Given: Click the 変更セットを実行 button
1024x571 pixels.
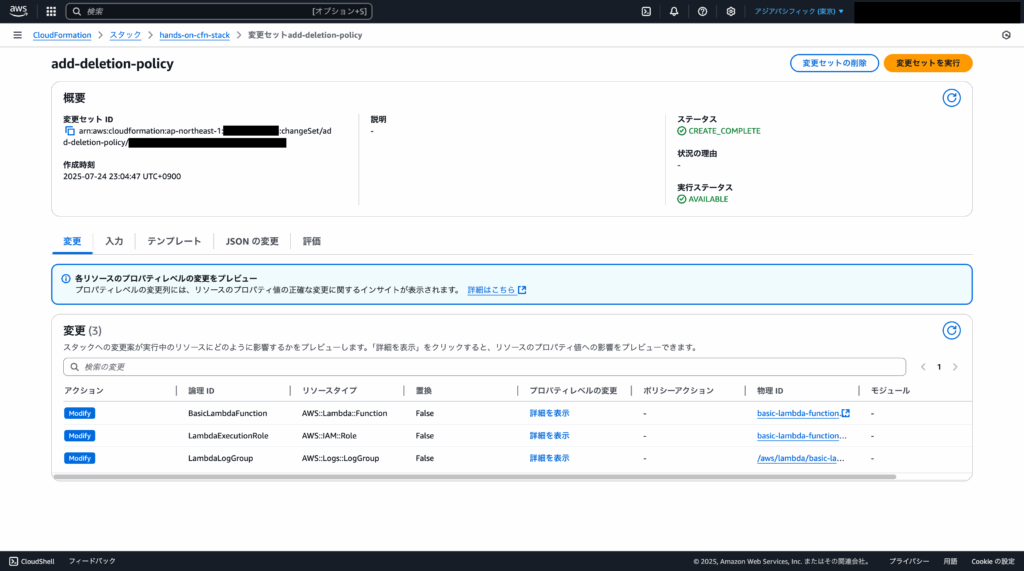Looking at the screenshot, I should (x=927, y=63).
